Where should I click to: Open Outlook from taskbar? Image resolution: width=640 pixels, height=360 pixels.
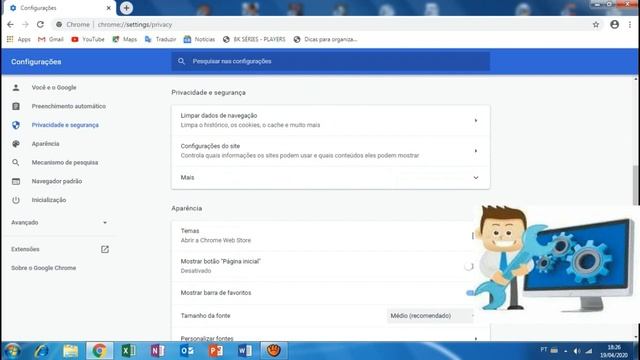coord(187,351)
